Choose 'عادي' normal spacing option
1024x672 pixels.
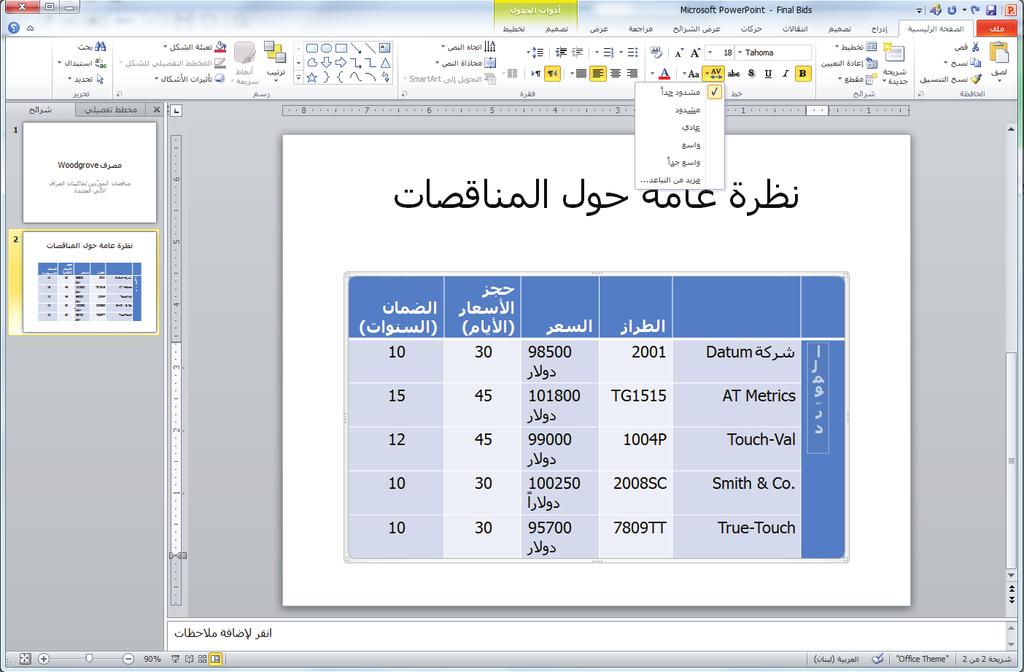click(x=680, y=127)
